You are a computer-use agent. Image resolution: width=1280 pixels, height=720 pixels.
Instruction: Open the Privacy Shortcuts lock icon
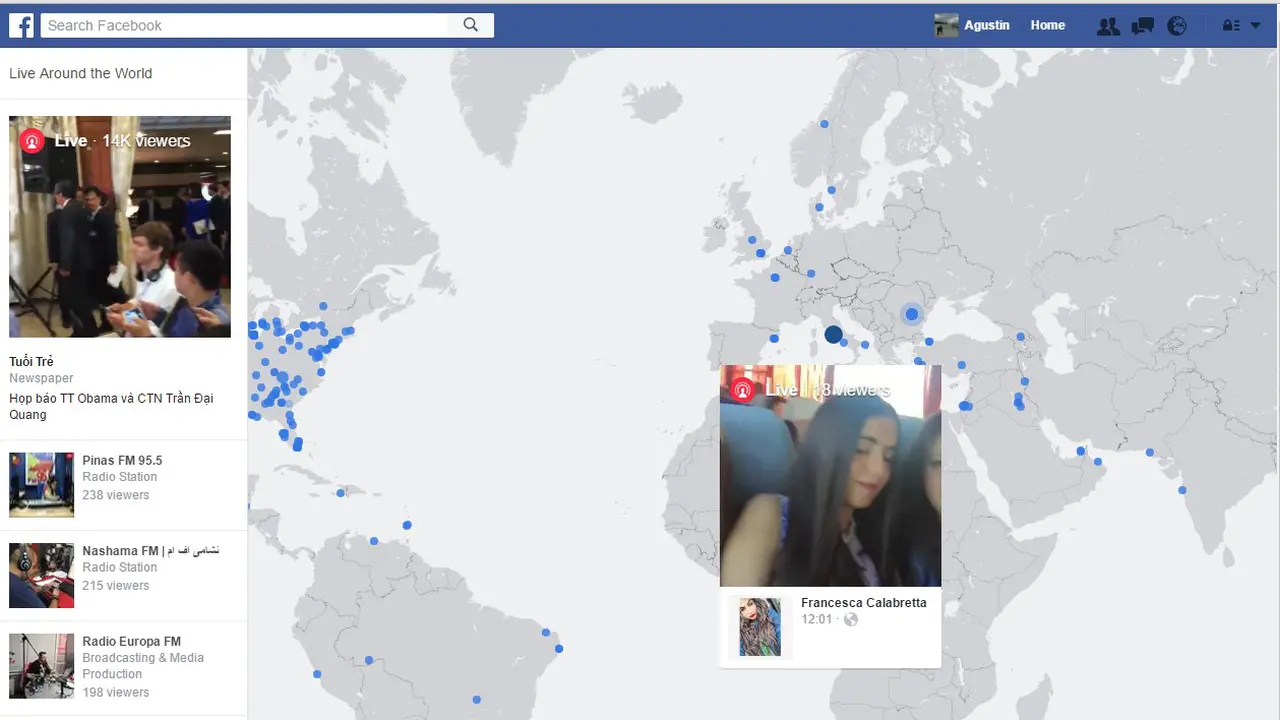[1231, 26]
